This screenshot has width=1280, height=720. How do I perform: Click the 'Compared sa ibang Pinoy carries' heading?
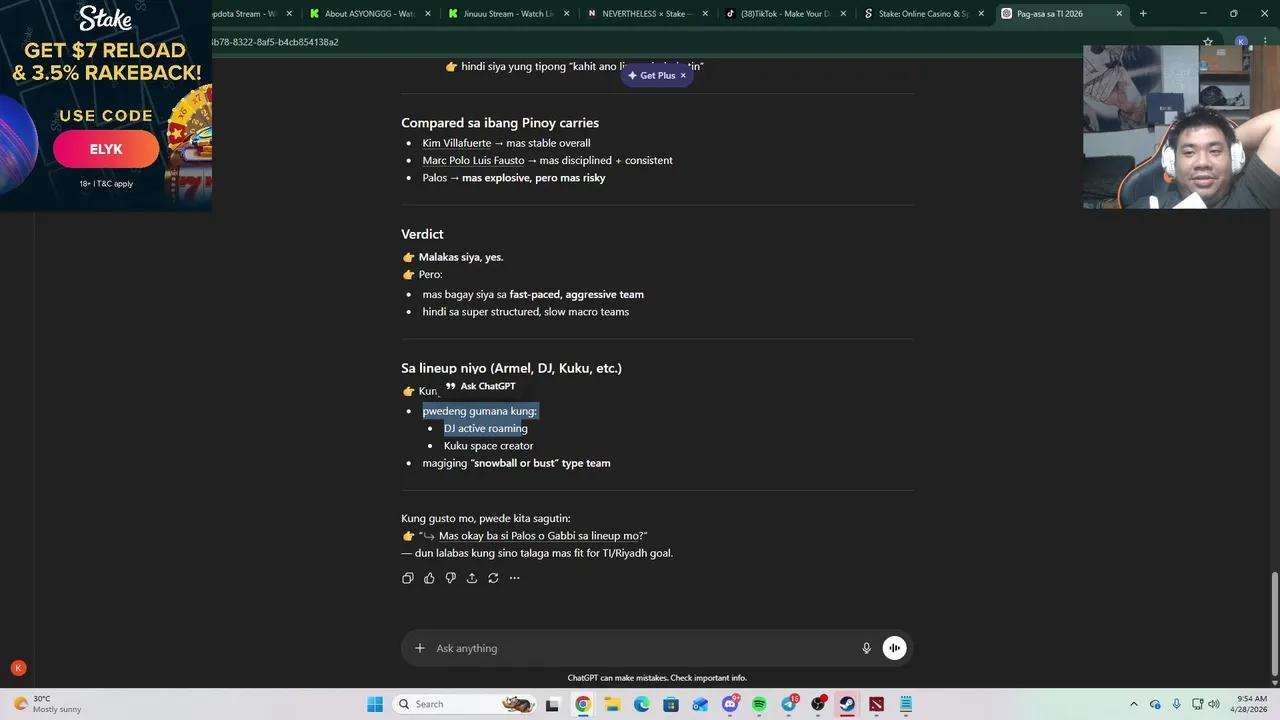tap(500, 123)
